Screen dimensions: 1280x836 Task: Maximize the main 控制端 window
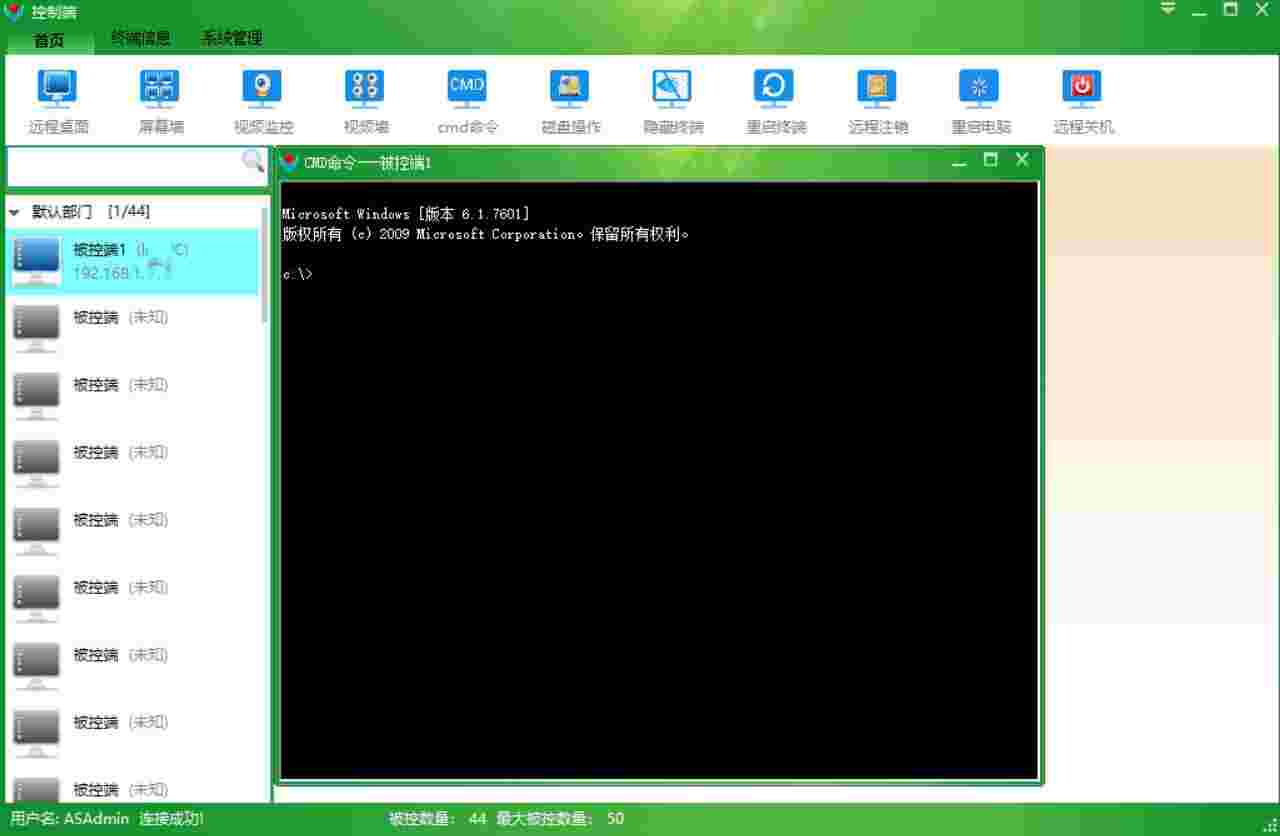click(x=1231, y=9)
